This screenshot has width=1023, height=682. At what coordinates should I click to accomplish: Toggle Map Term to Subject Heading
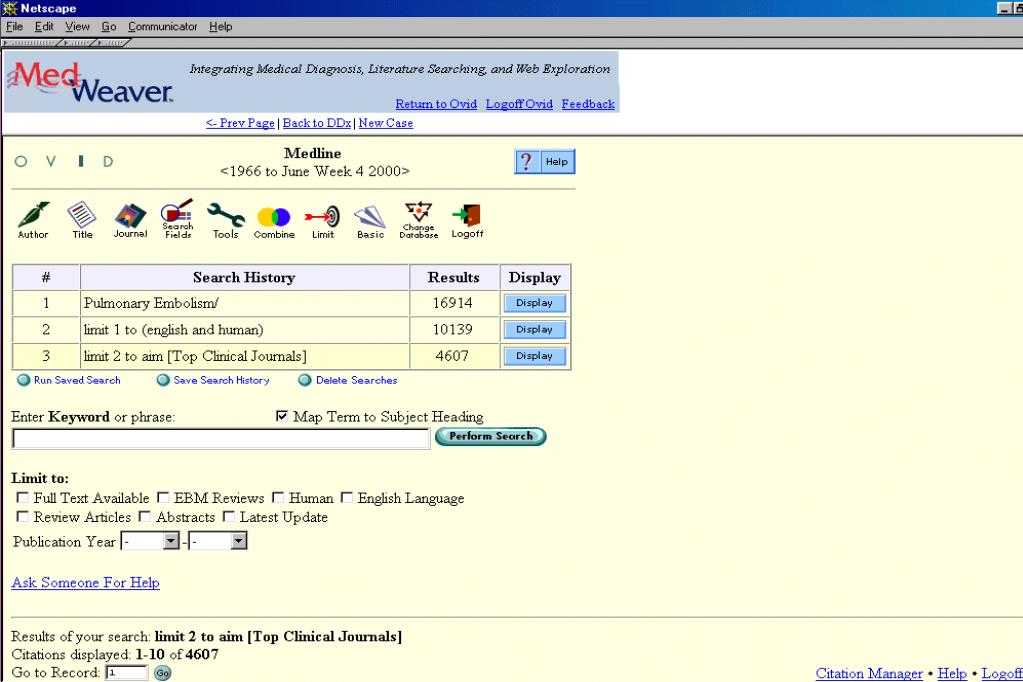click(282, 416)
